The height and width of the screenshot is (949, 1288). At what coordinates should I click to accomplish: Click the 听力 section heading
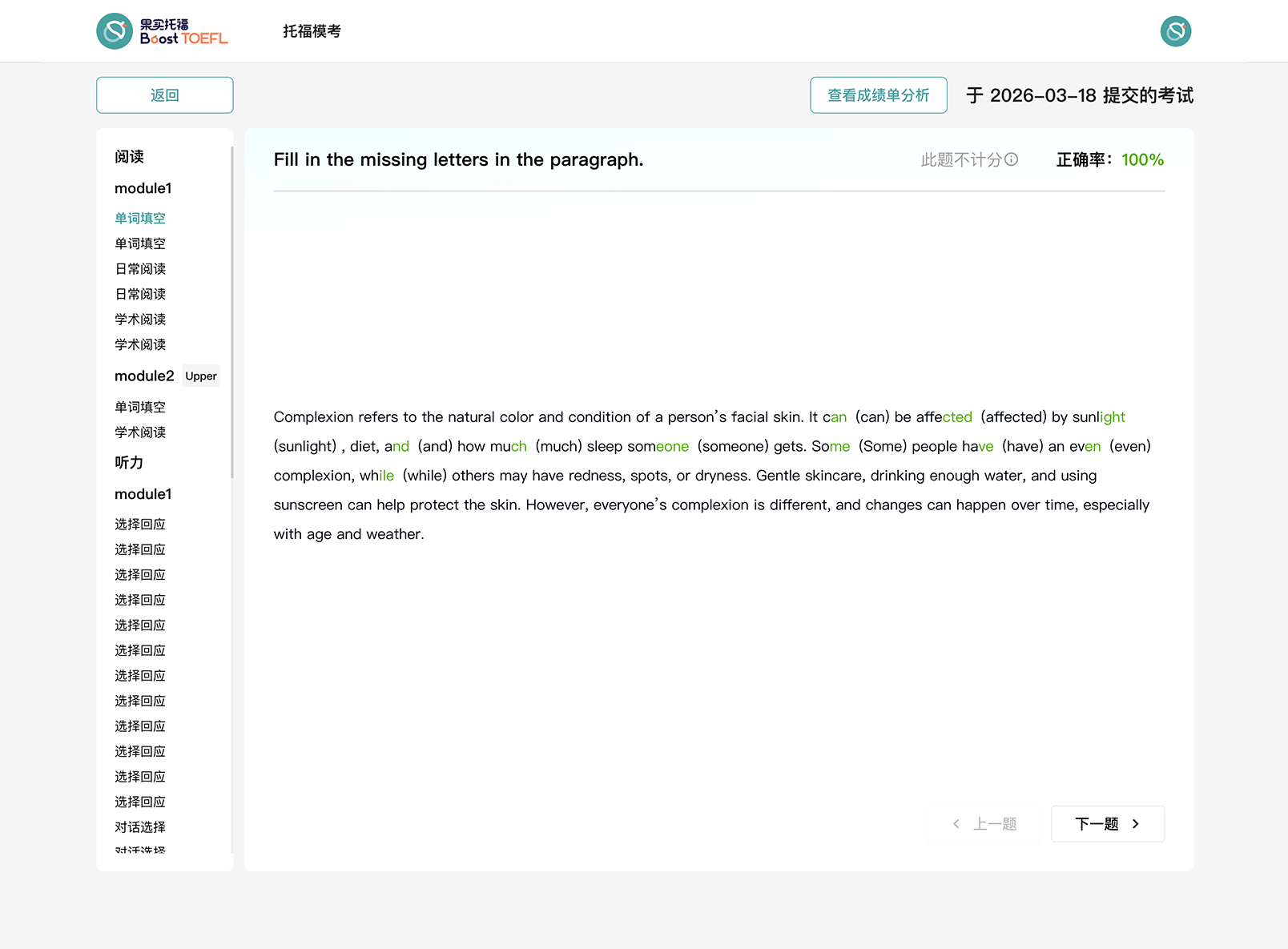point(129,462)
